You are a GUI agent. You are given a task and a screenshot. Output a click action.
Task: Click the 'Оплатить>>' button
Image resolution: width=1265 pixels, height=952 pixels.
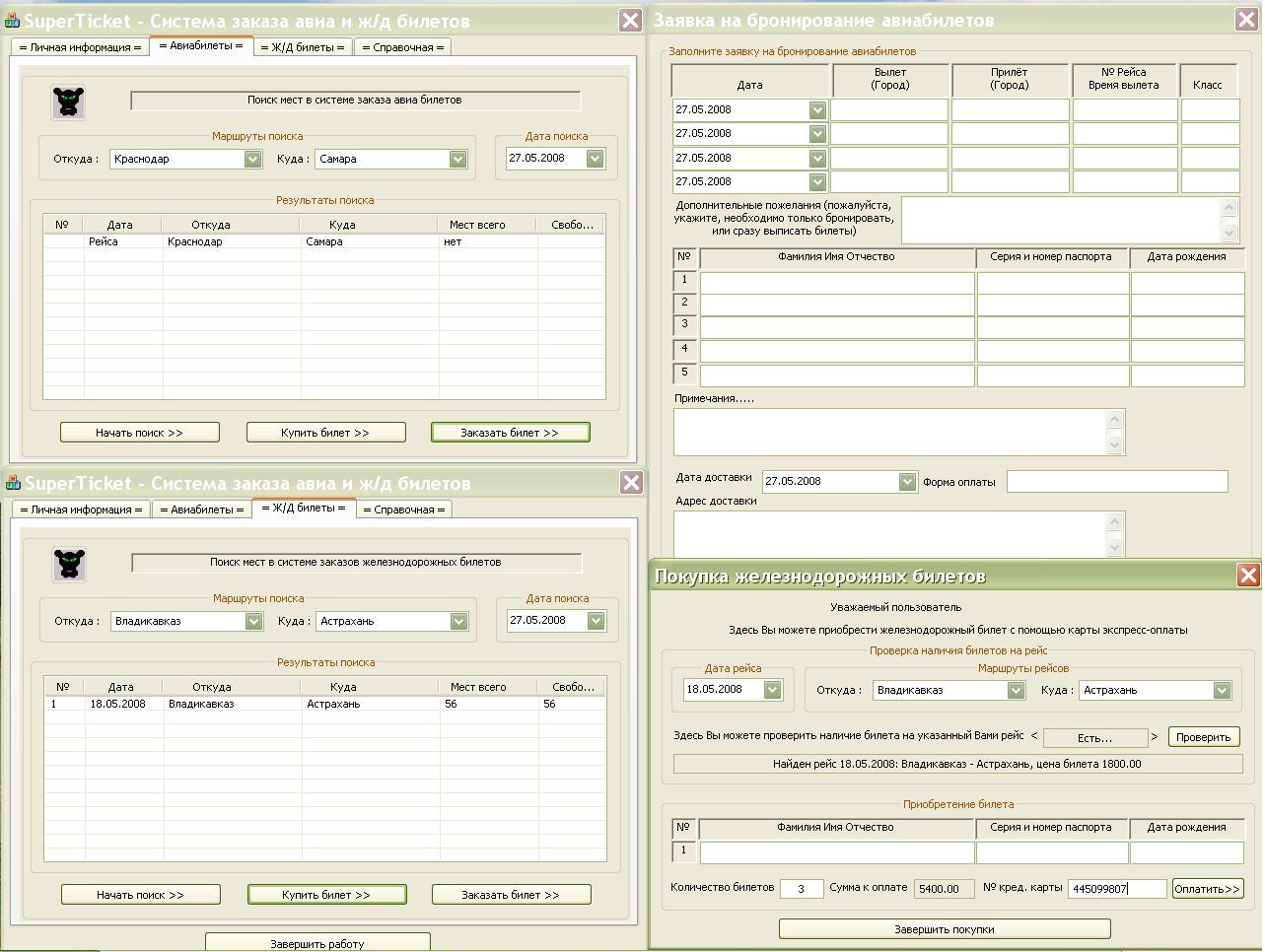[1207, 889]
